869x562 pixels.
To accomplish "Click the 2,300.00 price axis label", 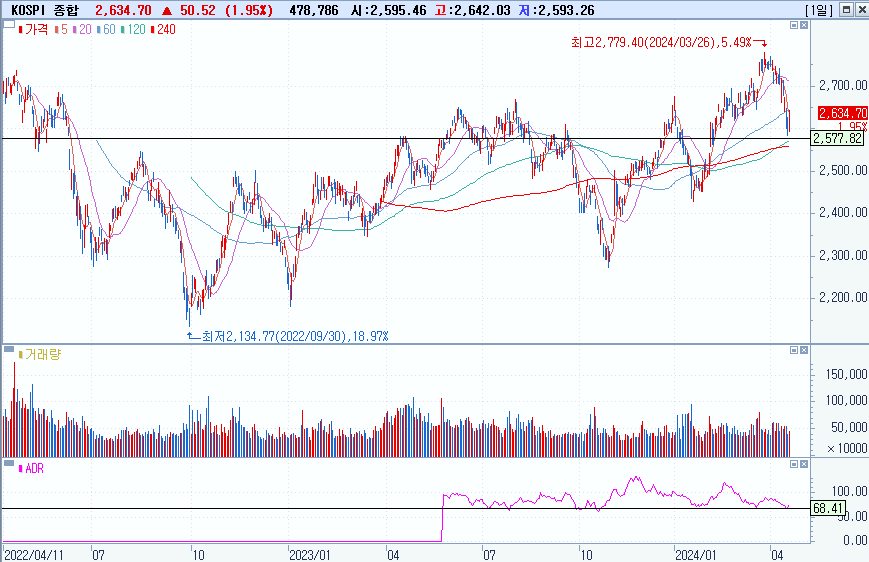I will coord(844,255).
